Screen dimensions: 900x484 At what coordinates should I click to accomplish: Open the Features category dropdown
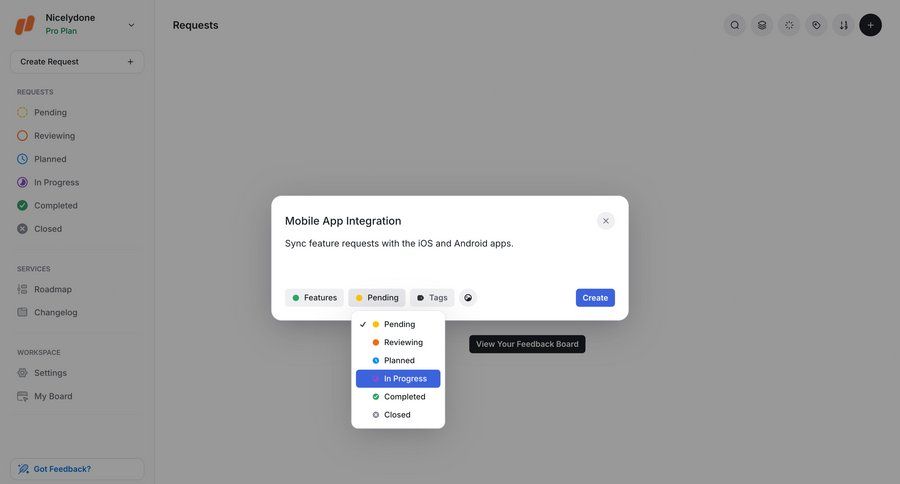(x=315, y=297)
